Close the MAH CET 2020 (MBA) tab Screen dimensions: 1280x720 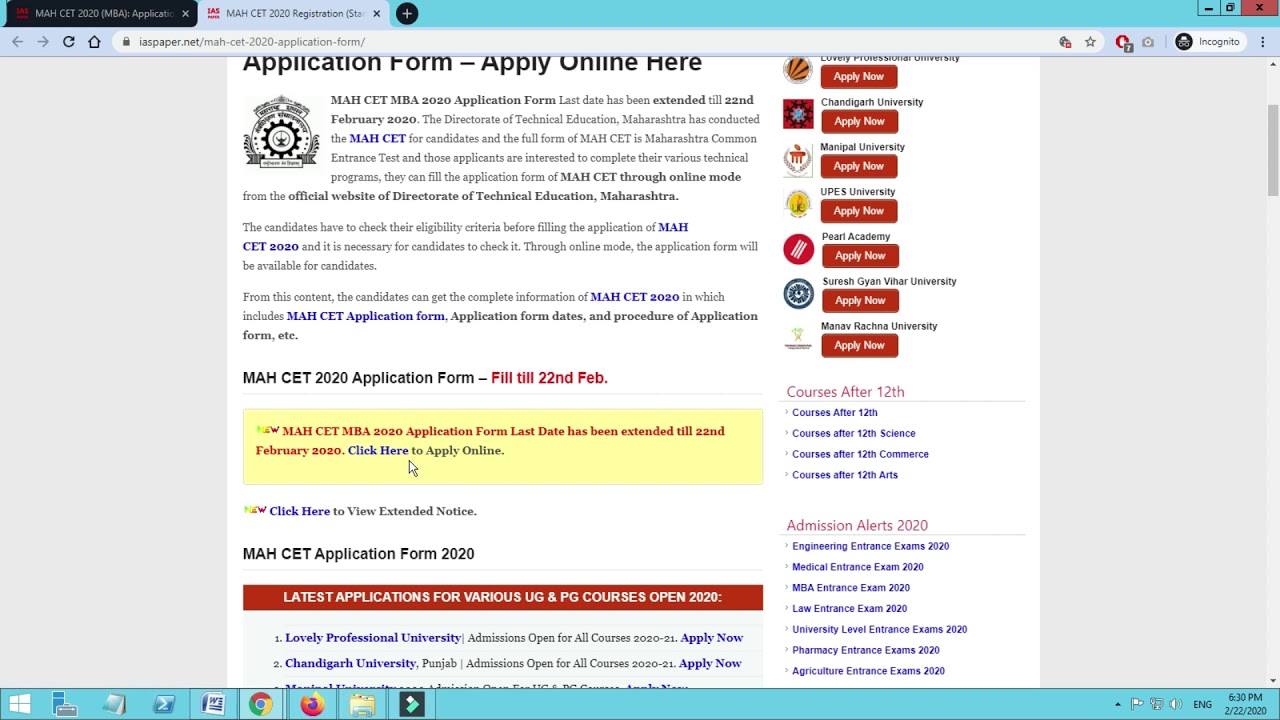point(185,14)
